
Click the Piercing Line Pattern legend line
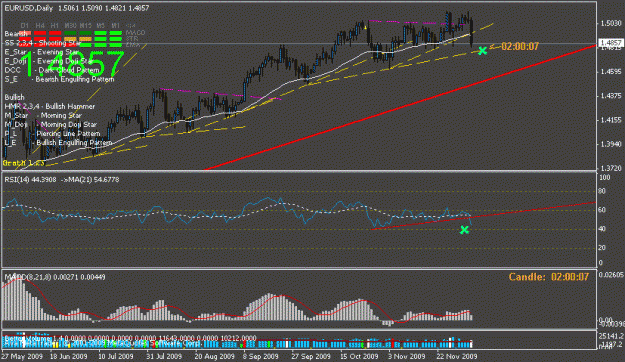[52, 134]
